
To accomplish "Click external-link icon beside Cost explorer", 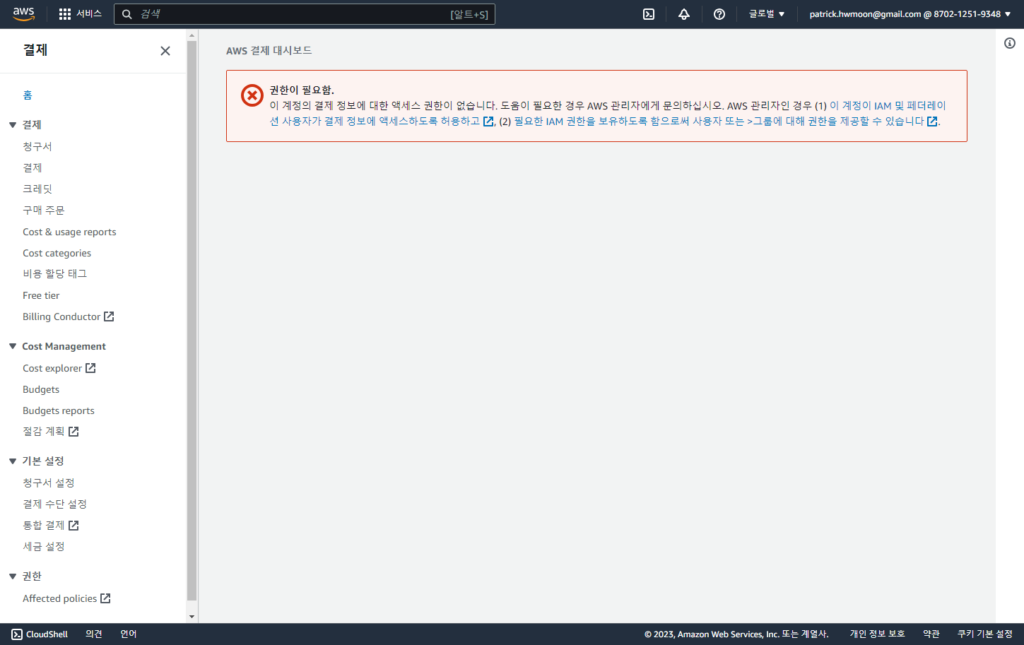I will 91,368.
